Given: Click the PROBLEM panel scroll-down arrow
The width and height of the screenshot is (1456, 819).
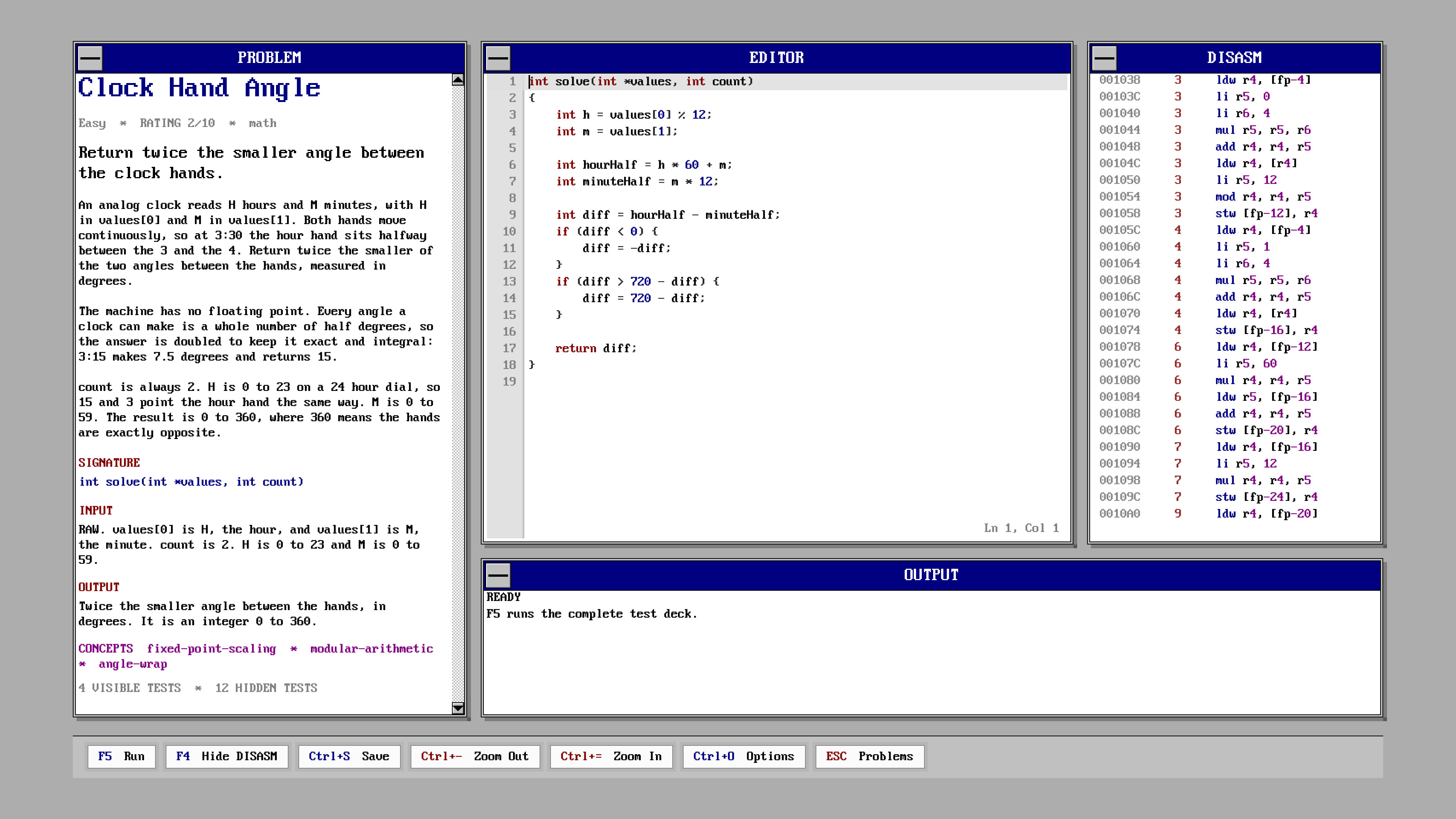Looking at the screenshot, I should [458, 708].
